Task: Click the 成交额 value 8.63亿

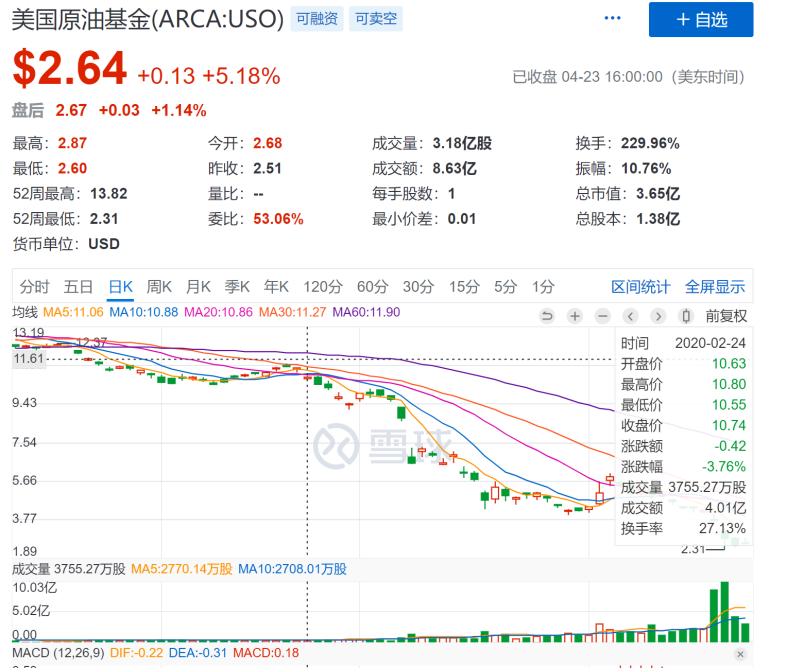Action: pyautogui.click(x=454, y=169)
